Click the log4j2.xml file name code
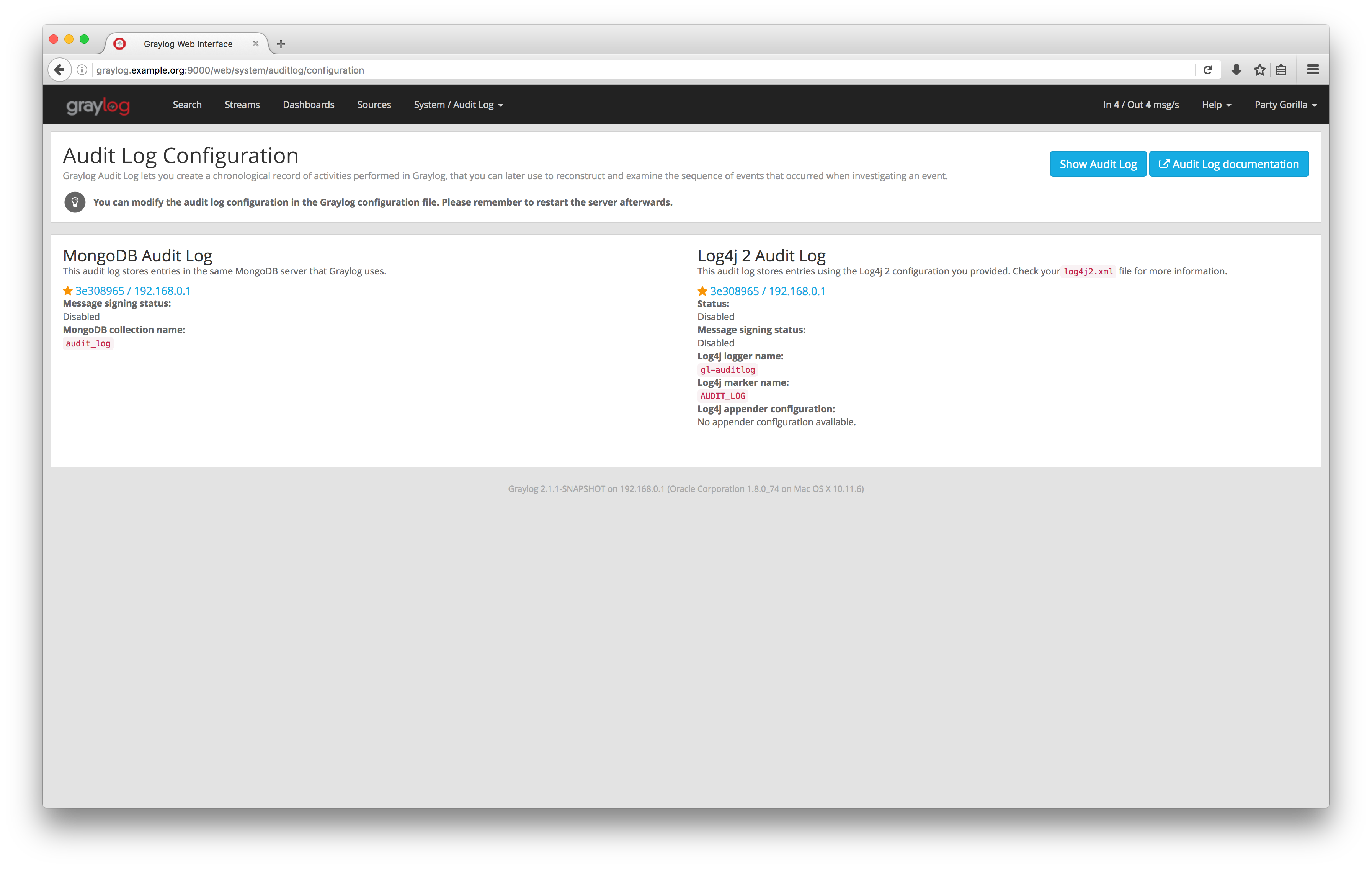The height and width of the screenshot is (869, 1372). click(1088, 272)
